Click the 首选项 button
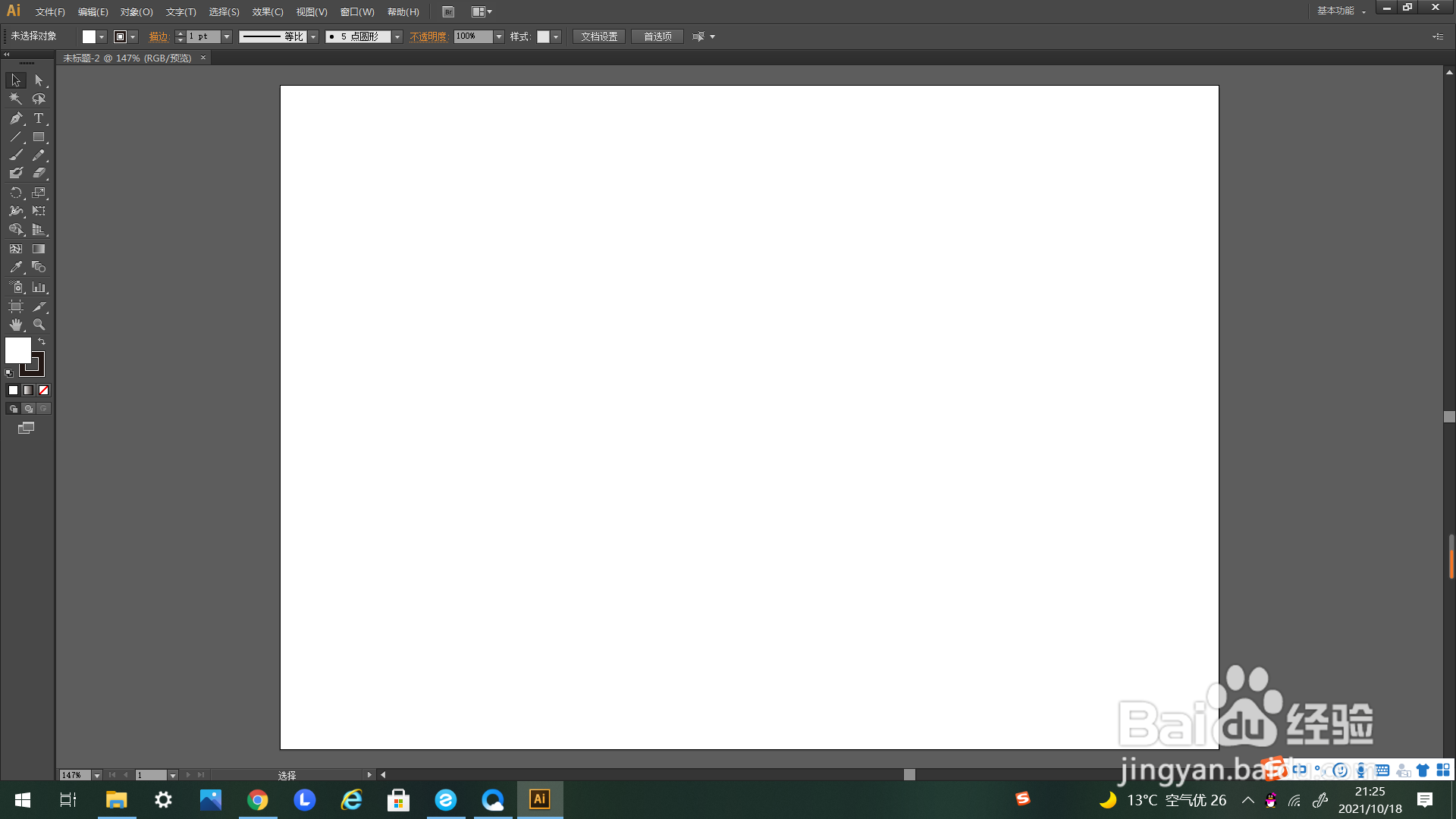Image resolution: width=1456 pixels, height=819 pixels. pos(657,36)
